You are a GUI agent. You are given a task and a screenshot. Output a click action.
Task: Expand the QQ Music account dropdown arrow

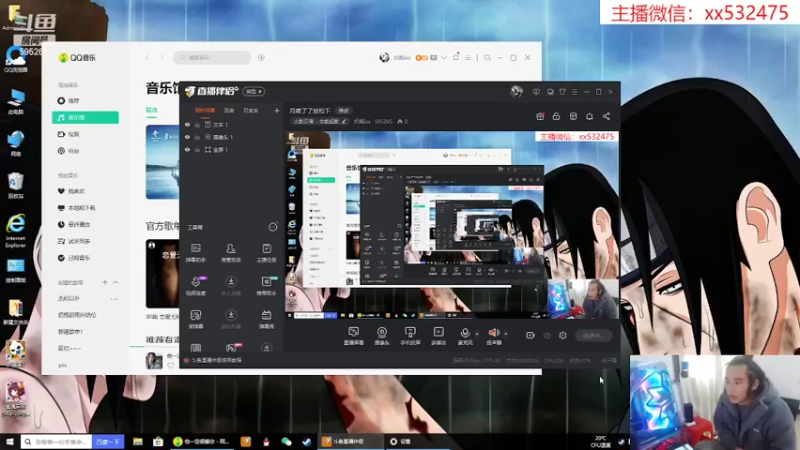(444, 58)
